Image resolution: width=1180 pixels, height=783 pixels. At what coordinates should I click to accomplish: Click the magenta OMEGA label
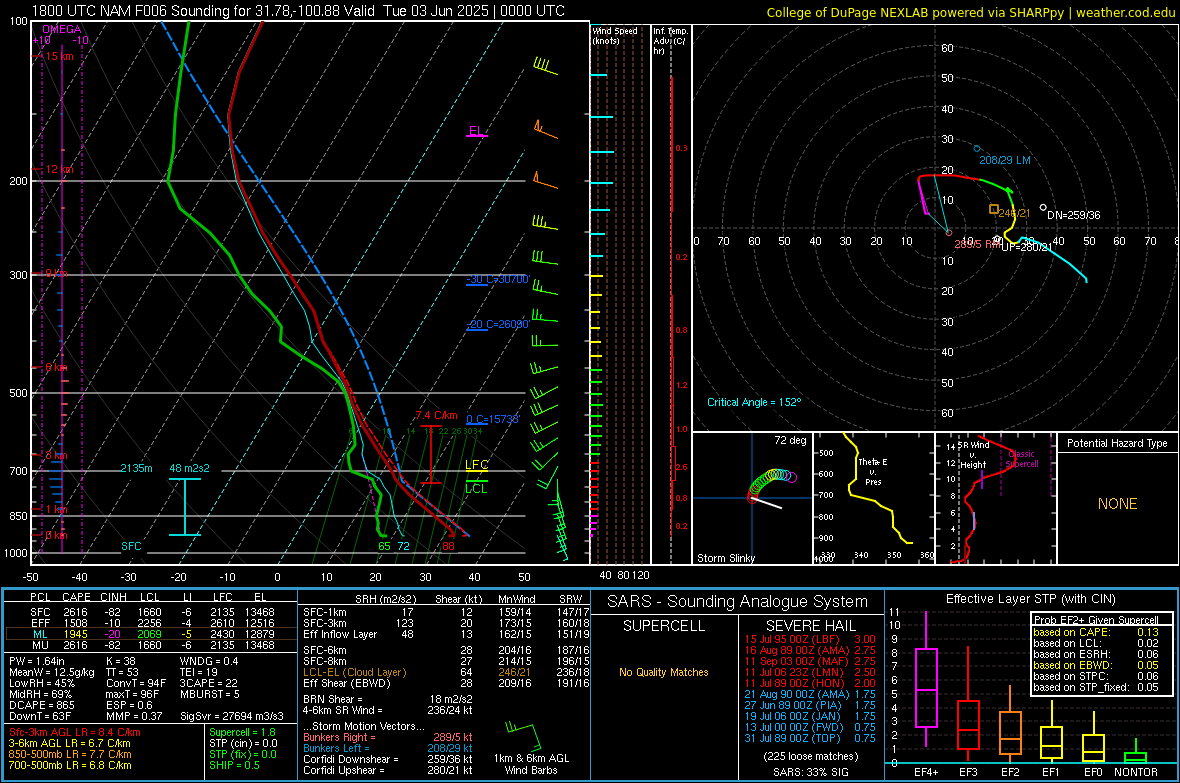pyautogui.click(x=62, y=29)
